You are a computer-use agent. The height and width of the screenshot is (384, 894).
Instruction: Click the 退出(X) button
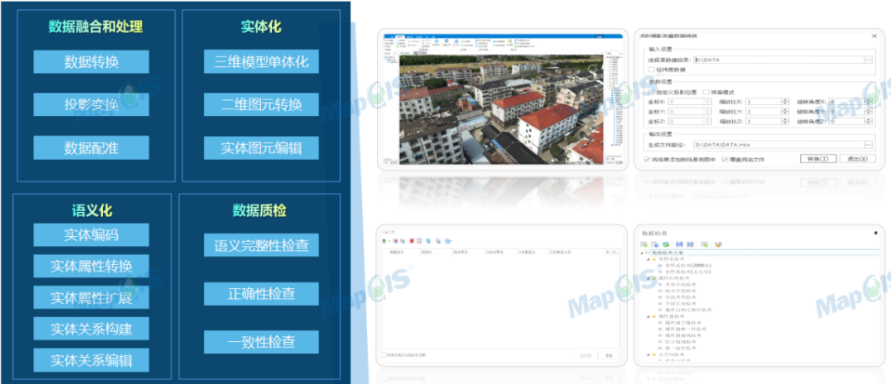pos(858,159)
